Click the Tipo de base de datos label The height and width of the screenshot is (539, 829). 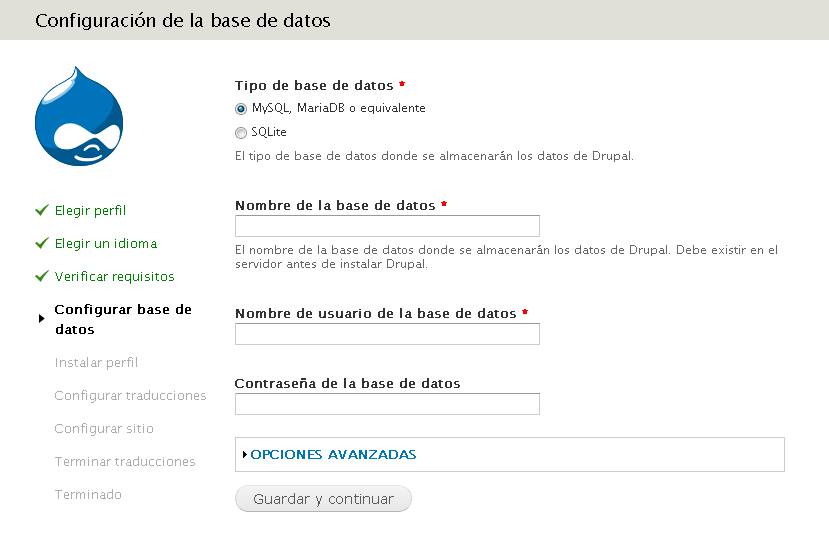tap(314, 86)
